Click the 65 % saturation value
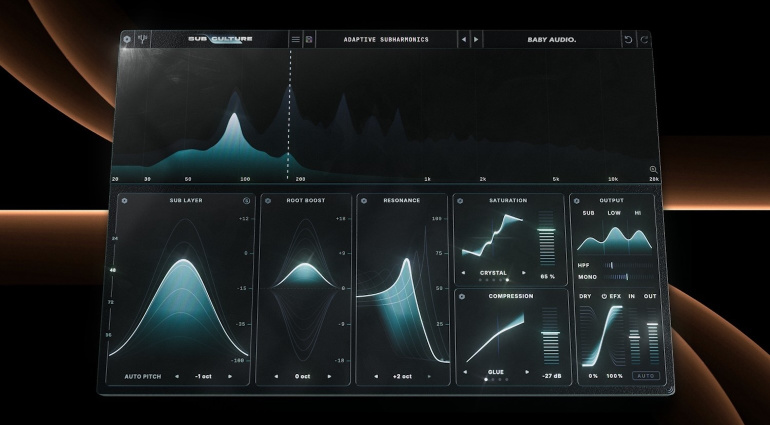This screenshot has height=425, width=770. pyautogui.click(x=548, y=277)
